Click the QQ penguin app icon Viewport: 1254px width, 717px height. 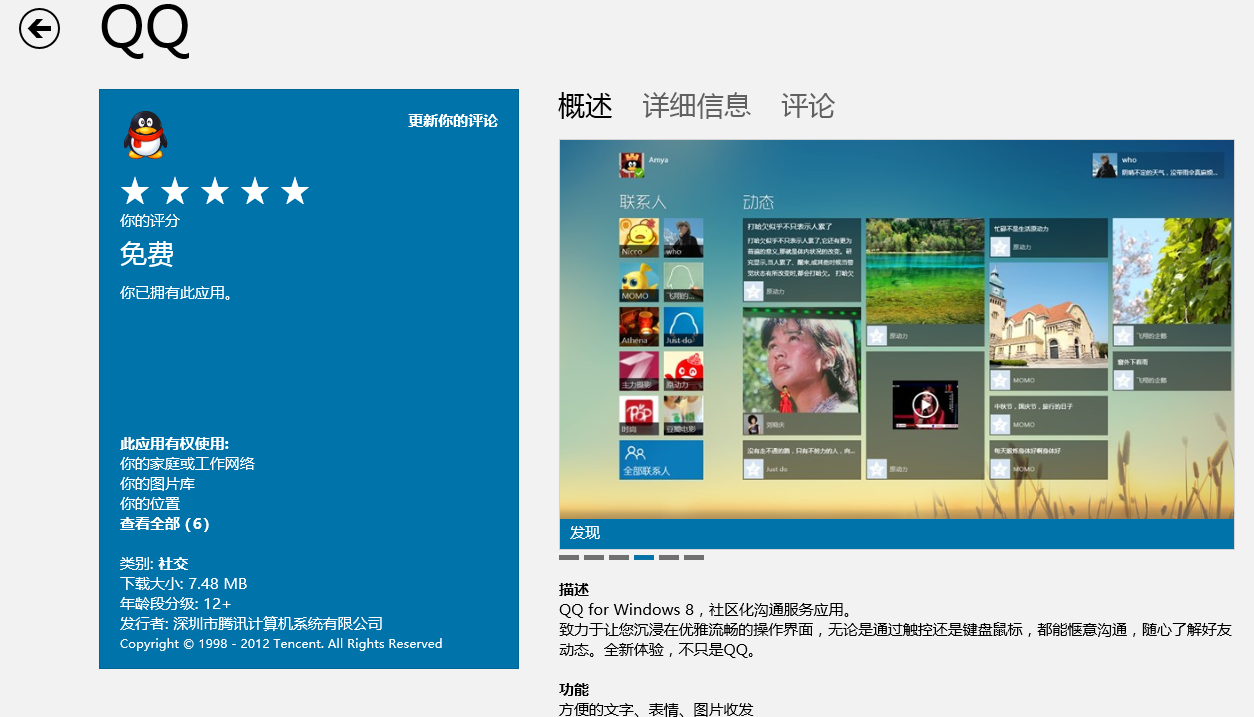(x=145, y=135)
